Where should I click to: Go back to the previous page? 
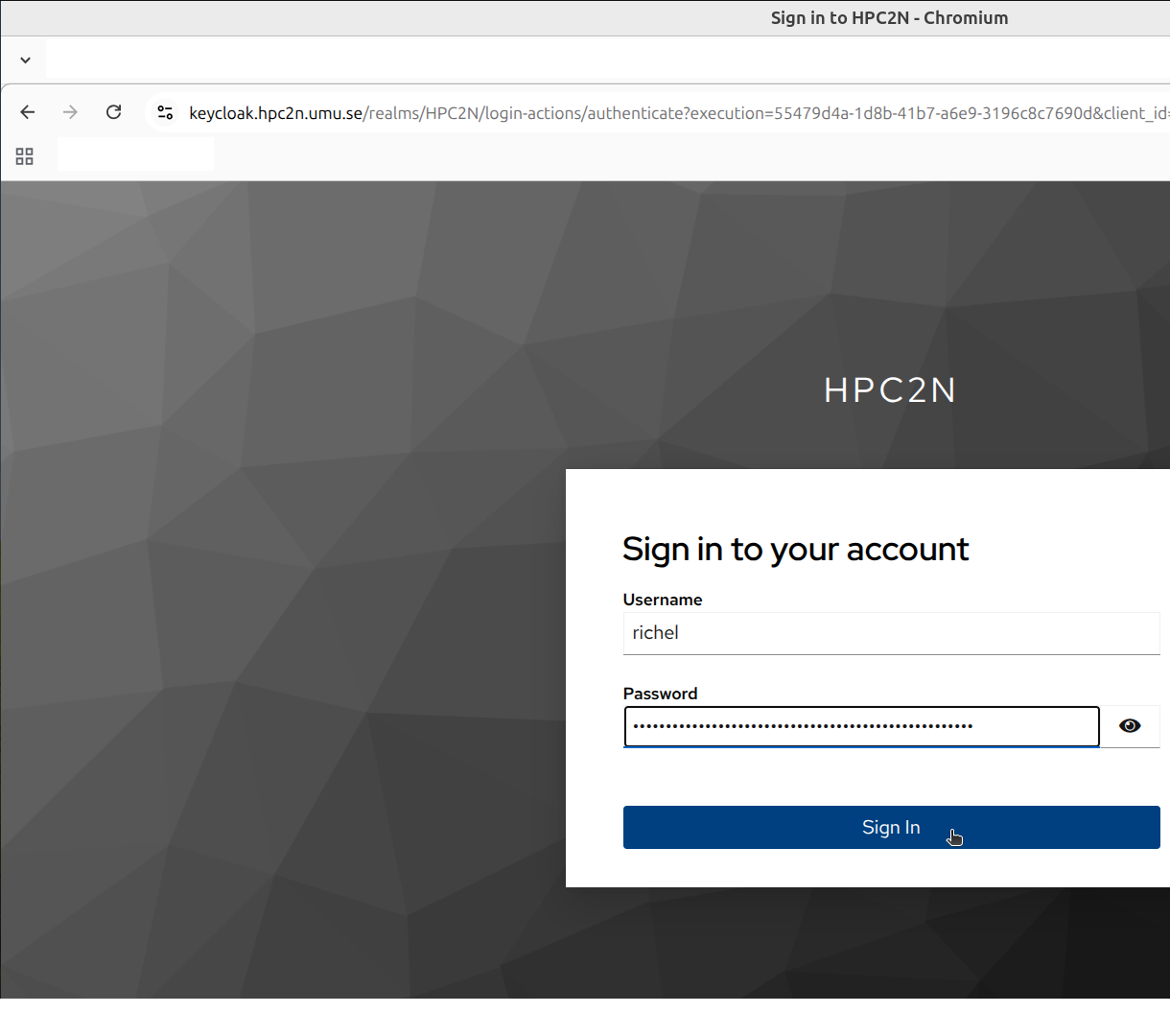28,112
